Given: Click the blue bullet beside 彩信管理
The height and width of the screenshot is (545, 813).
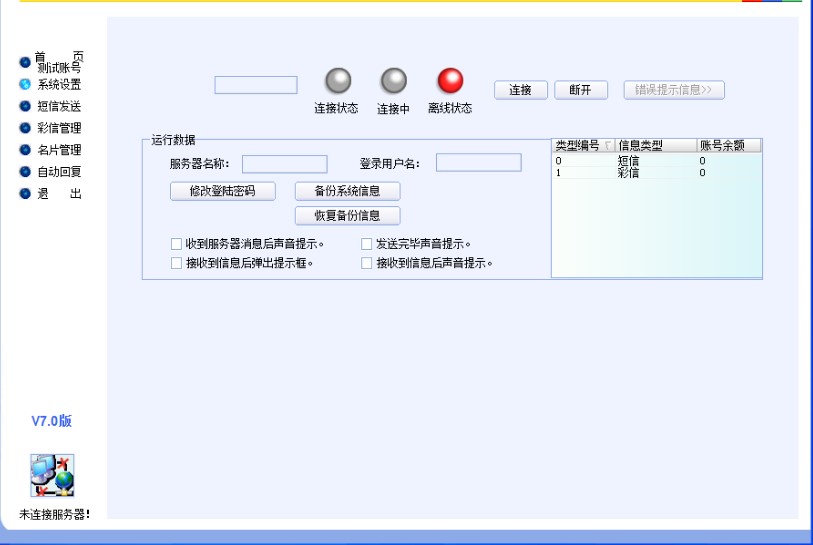Looking at the screenshot, I should click(x=25, y=128).
